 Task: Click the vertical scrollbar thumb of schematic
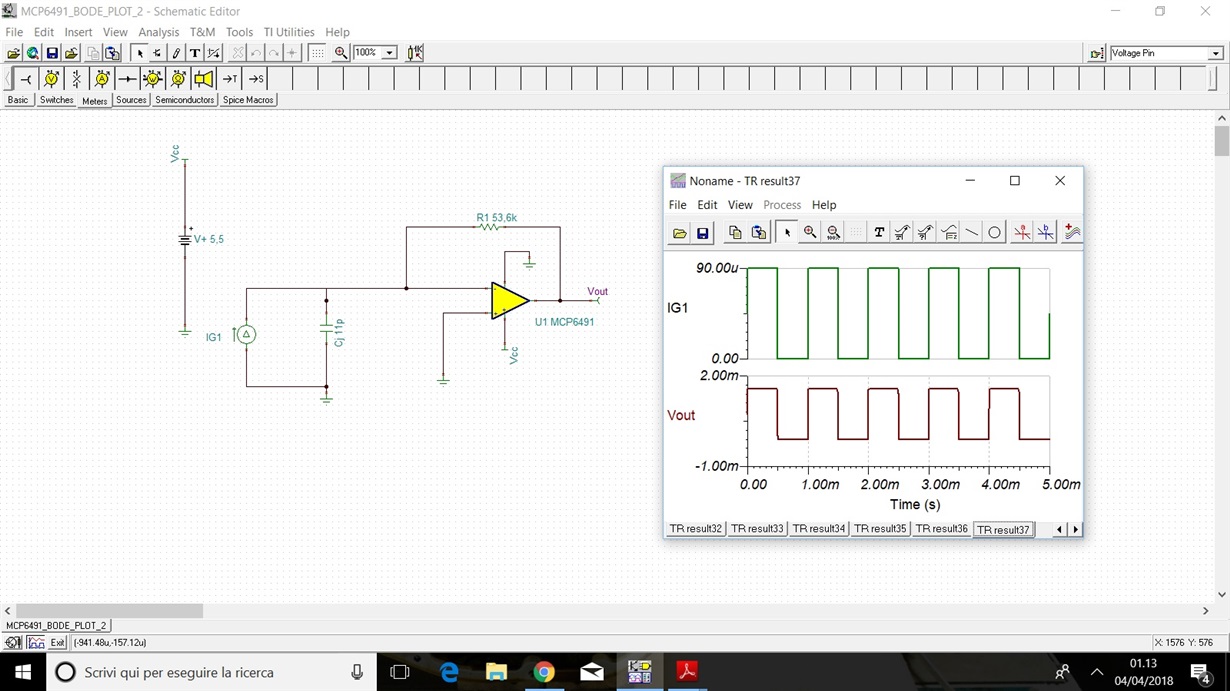click(1222, 141)
